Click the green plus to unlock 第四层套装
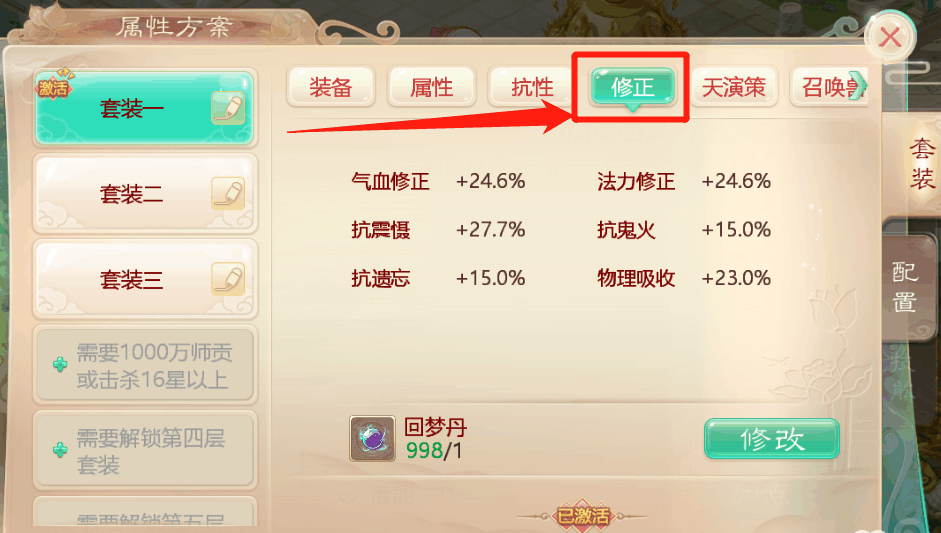This screenshot has width=941, height=533. click(60, 450)
